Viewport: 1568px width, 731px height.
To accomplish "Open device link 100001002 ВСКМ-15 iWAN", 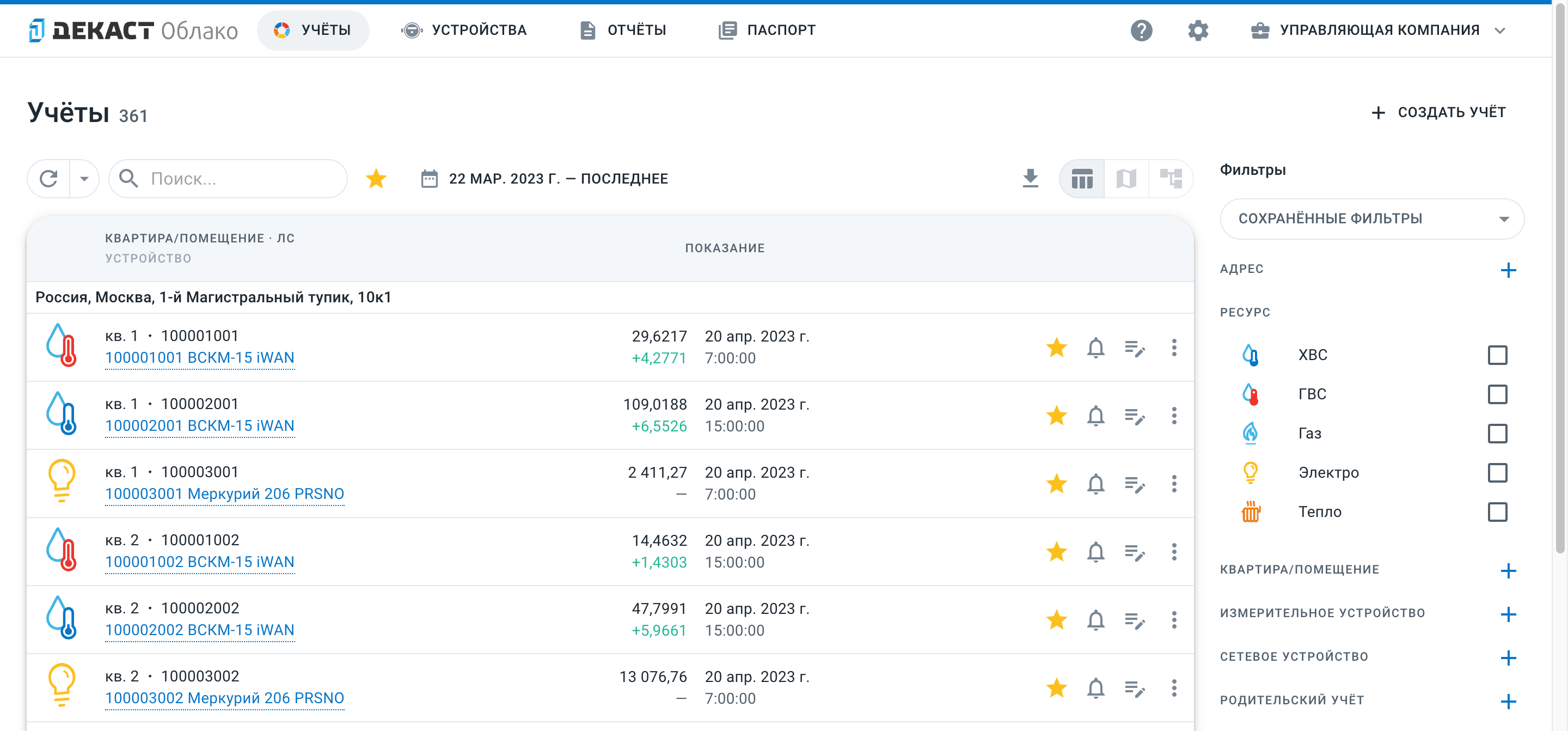I will pos(200,562).
